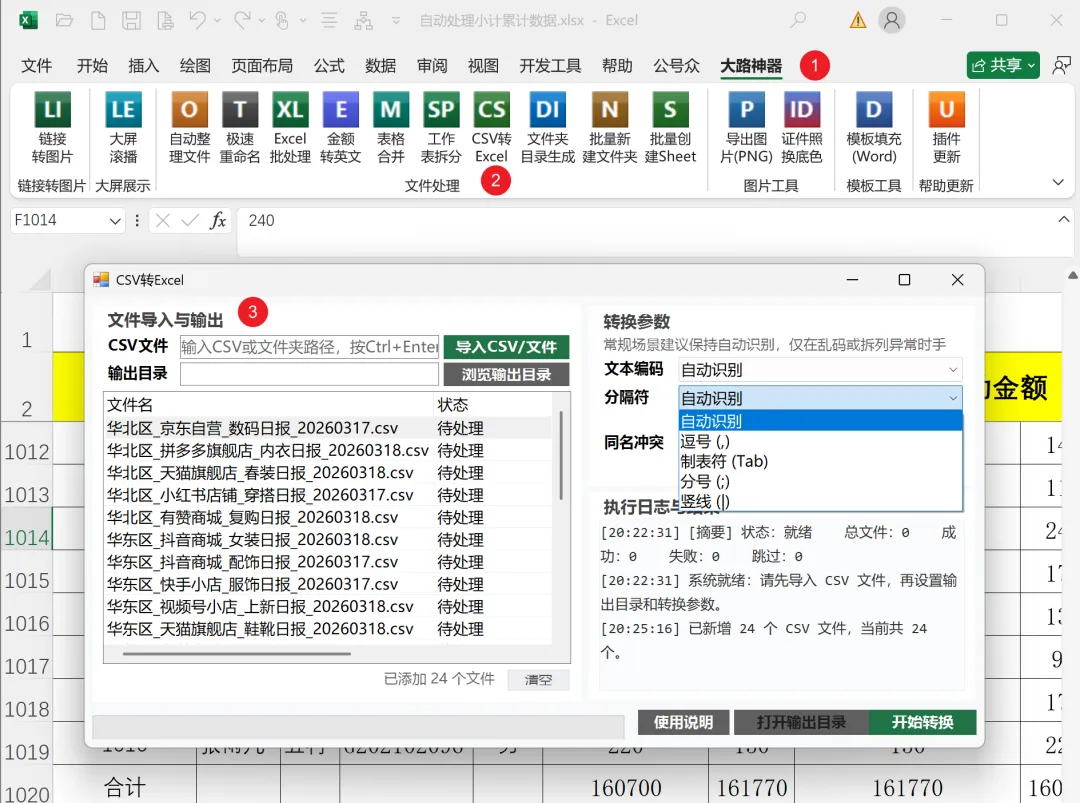Click the formula bar cancel X icon
1080x803 pixels.
tap(163, 220)
